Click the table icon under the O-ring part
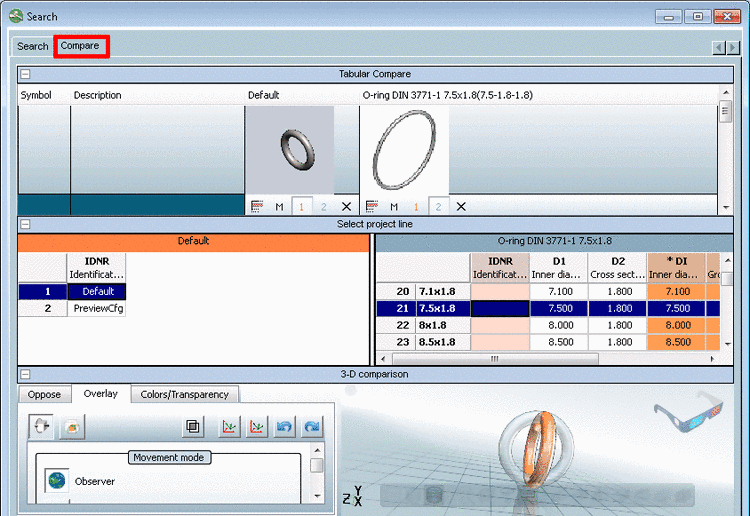 [372, 207]
